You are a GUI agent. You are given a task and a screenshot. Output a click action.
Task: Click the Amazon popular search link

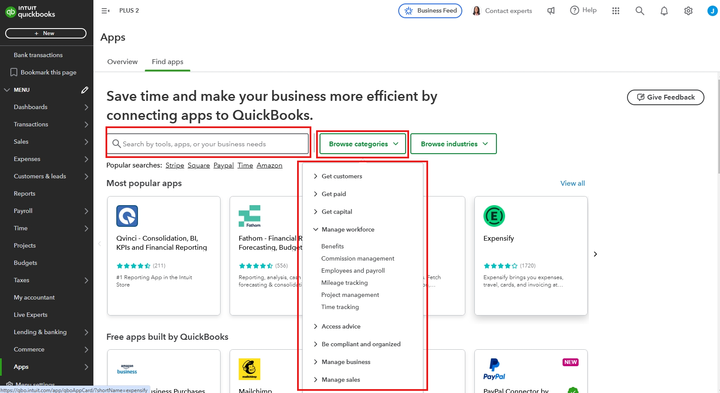click(270, 165)
